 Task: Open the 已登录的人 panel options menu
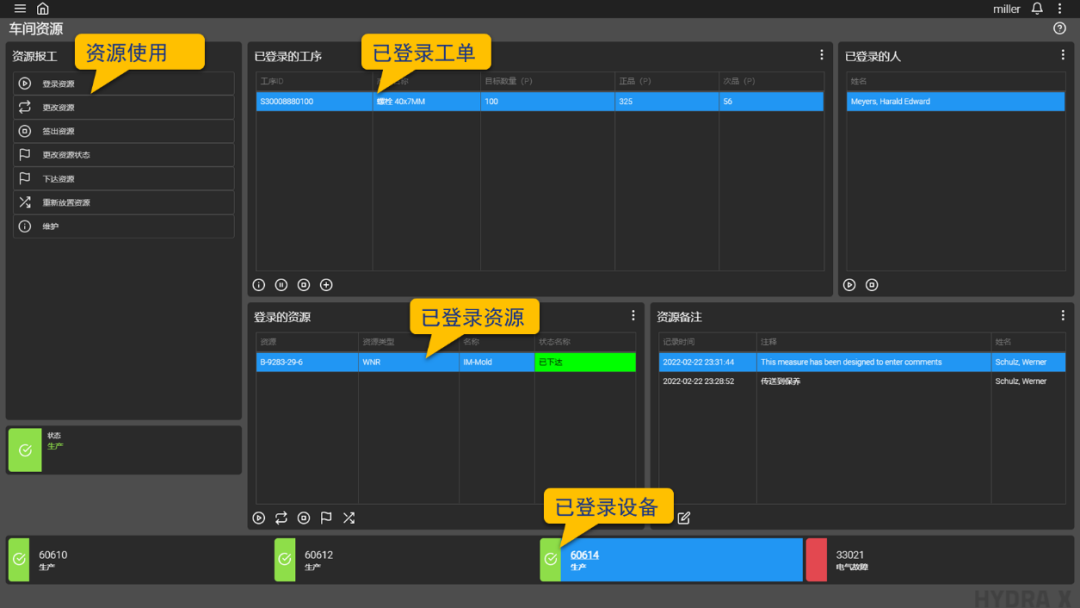[1063, 55]
